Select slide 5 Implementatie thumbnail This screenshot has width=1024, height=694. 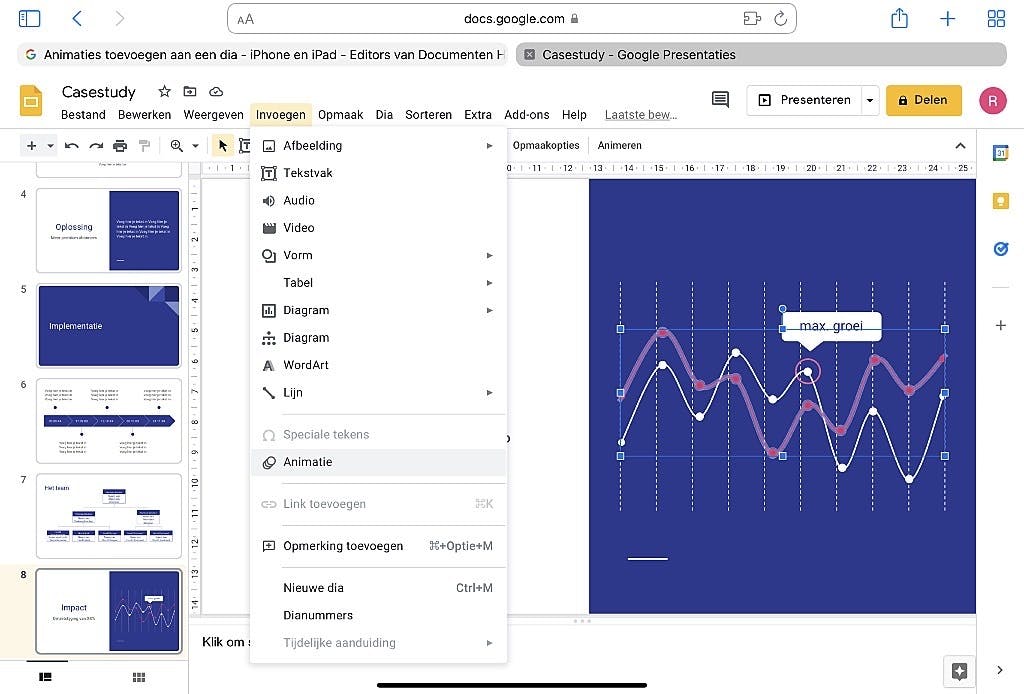click(x=108, y=326)
